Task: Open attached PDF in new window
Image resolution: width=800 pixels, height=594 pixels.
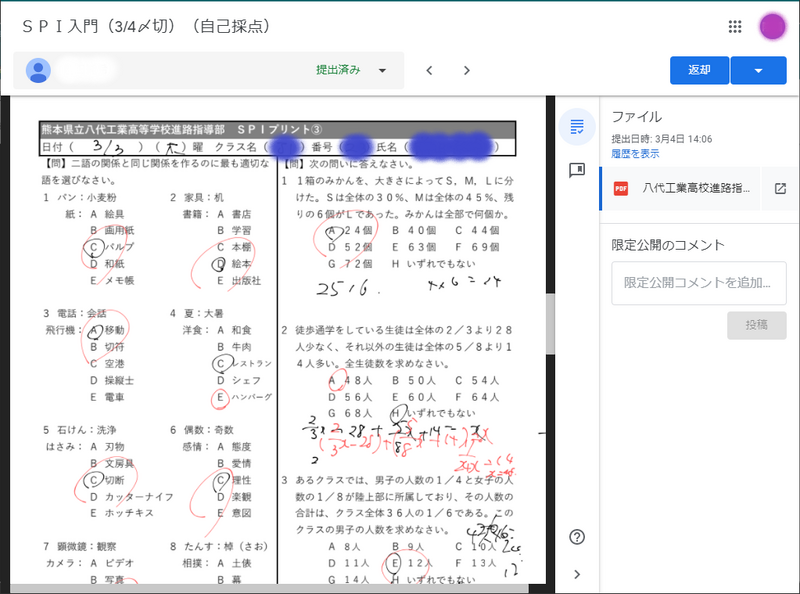Action: [x=780, y=189]
